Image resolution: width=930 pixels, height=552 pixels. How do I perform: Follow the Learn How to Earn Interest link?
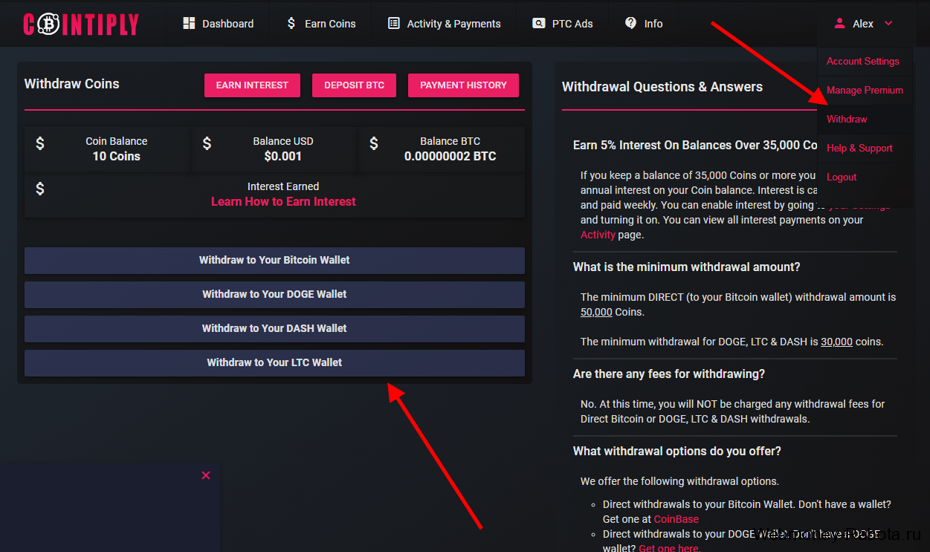283,201
